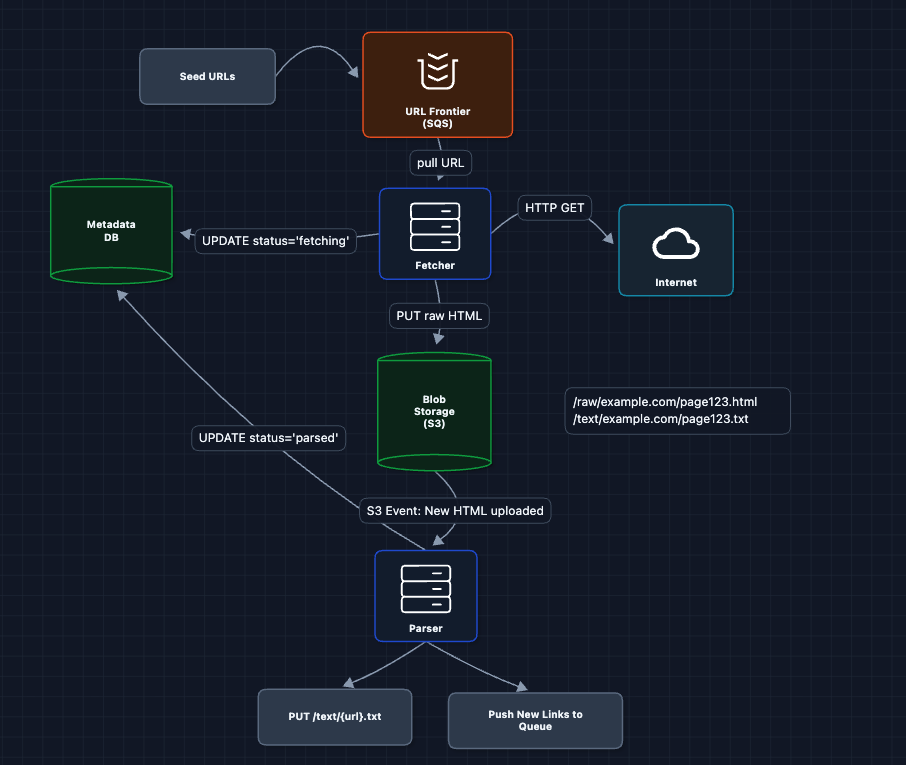Click the 'URL Frontier (SQS)' text label
This screenshot has height=765, width=906.
(x=437, y=118)
